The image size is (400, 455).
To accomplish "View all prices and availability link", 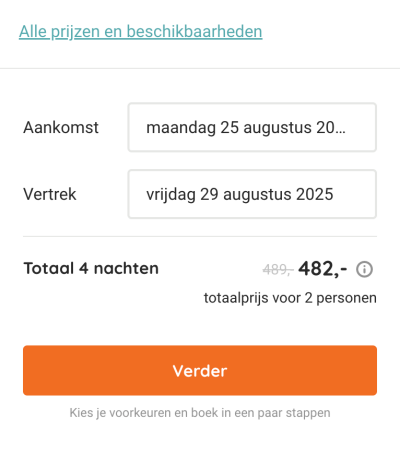I will [x=140, y=32].
